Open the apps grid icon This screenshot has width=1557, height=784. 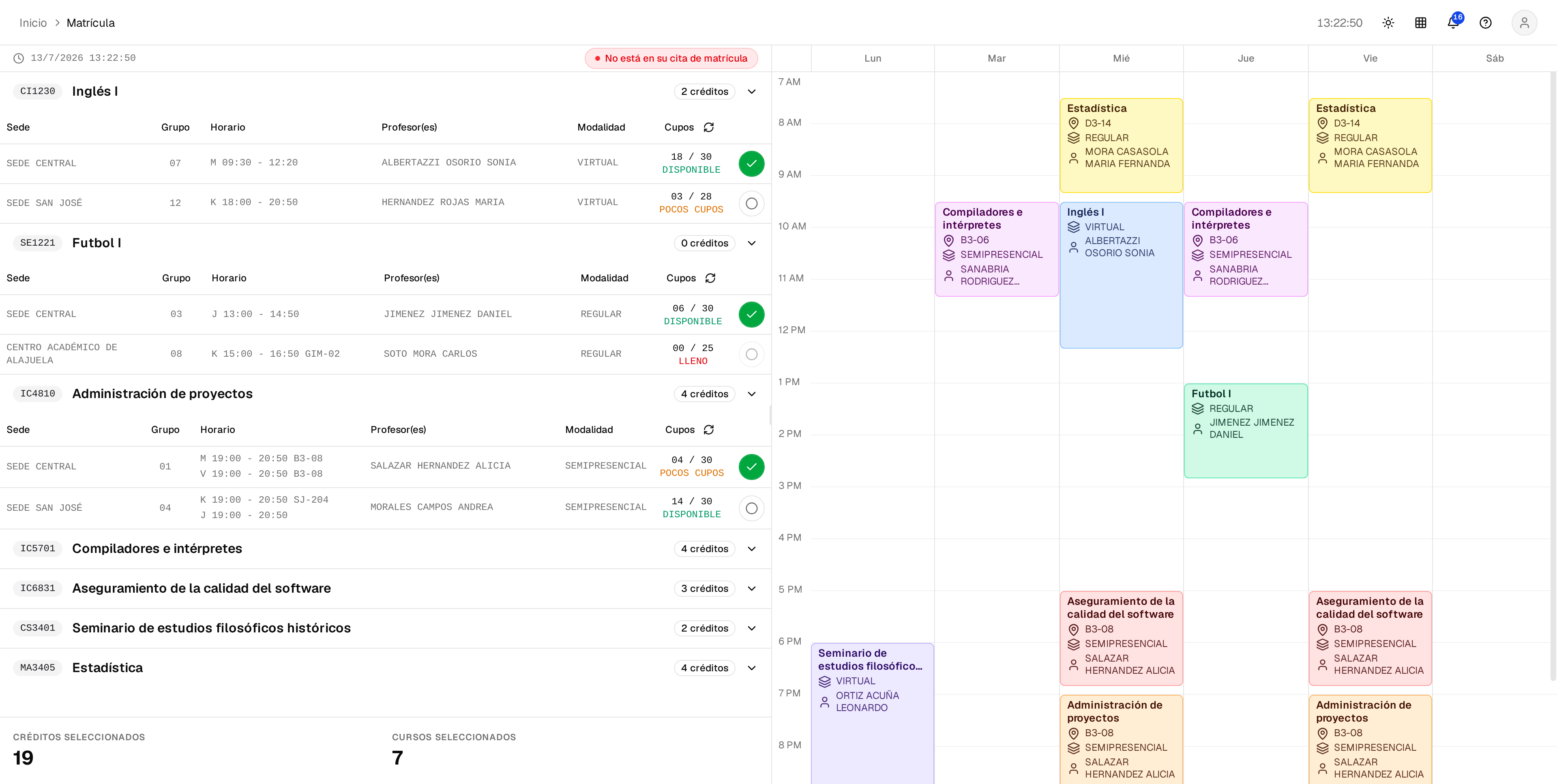(x=1421, y=23)
